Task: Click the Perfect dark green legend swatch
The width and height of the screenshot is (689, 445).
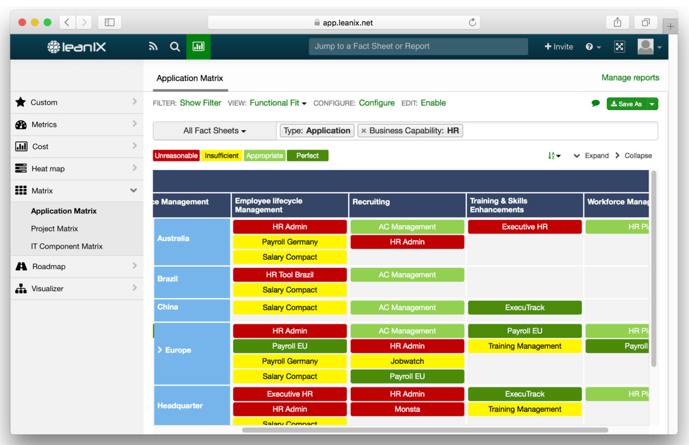Action: click(308, 156)
